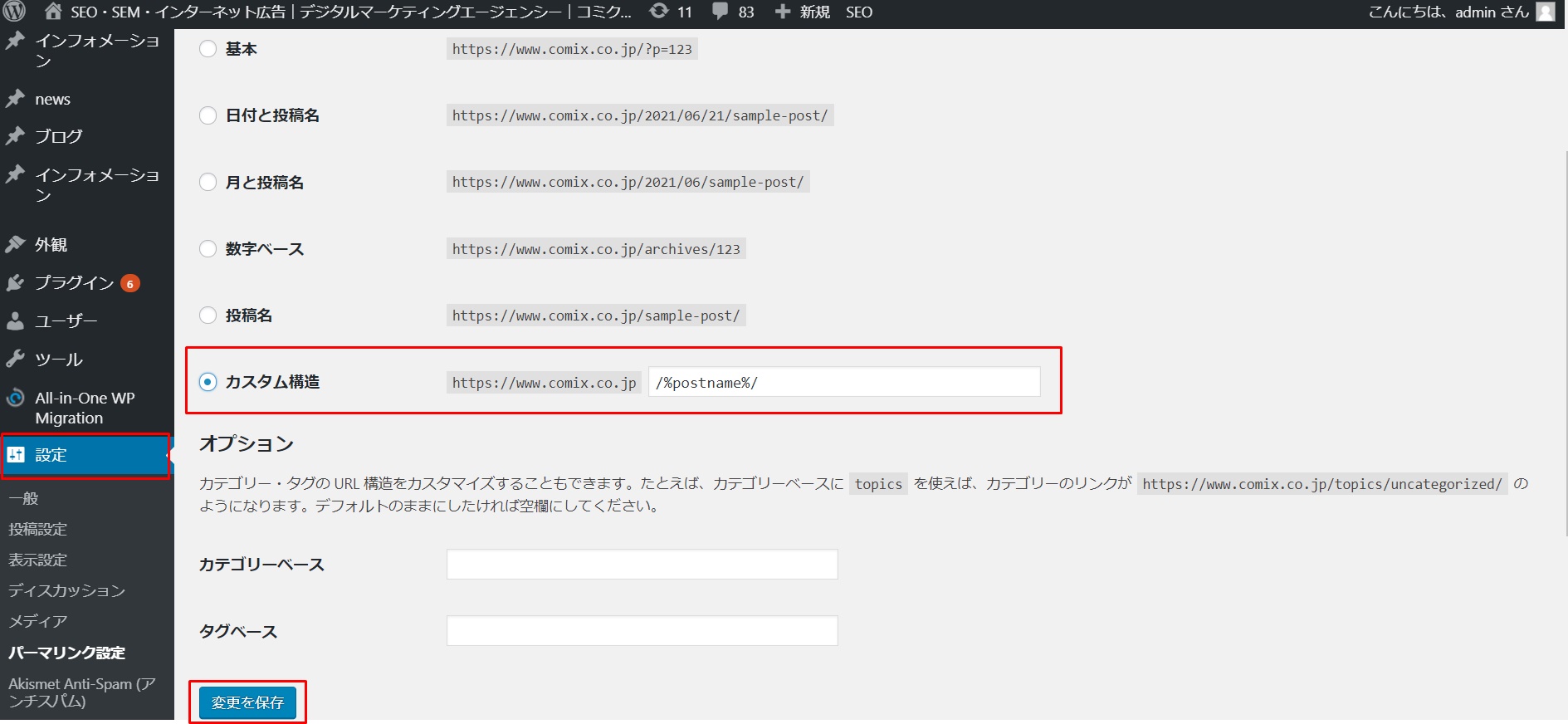Click the site title in admin bar
Screen dimensions: 1568x724
[351, 12]
